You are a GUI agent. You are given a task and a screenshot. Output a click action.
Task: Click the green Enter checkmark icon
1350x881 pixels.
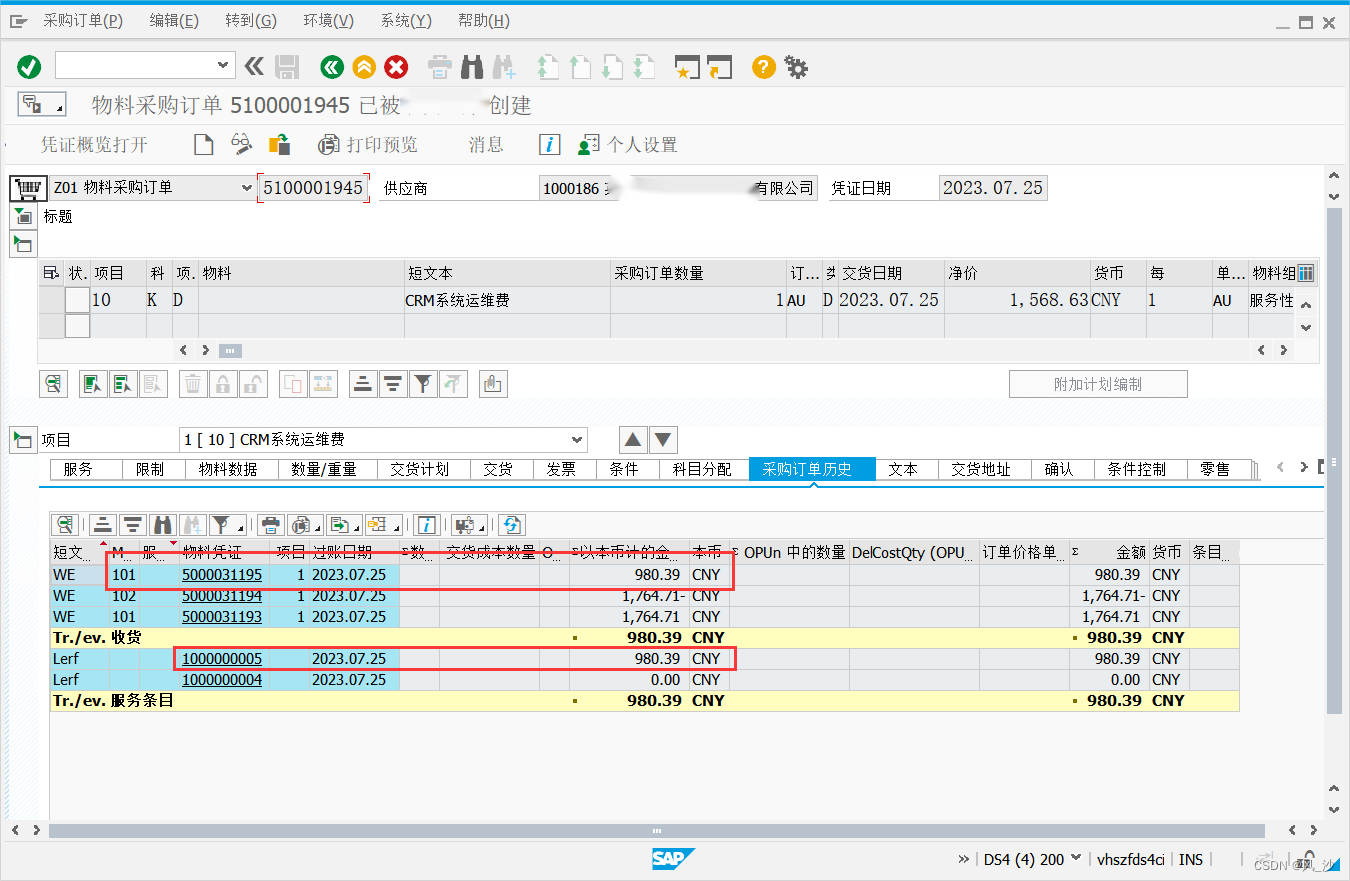[x=29, y=67]
